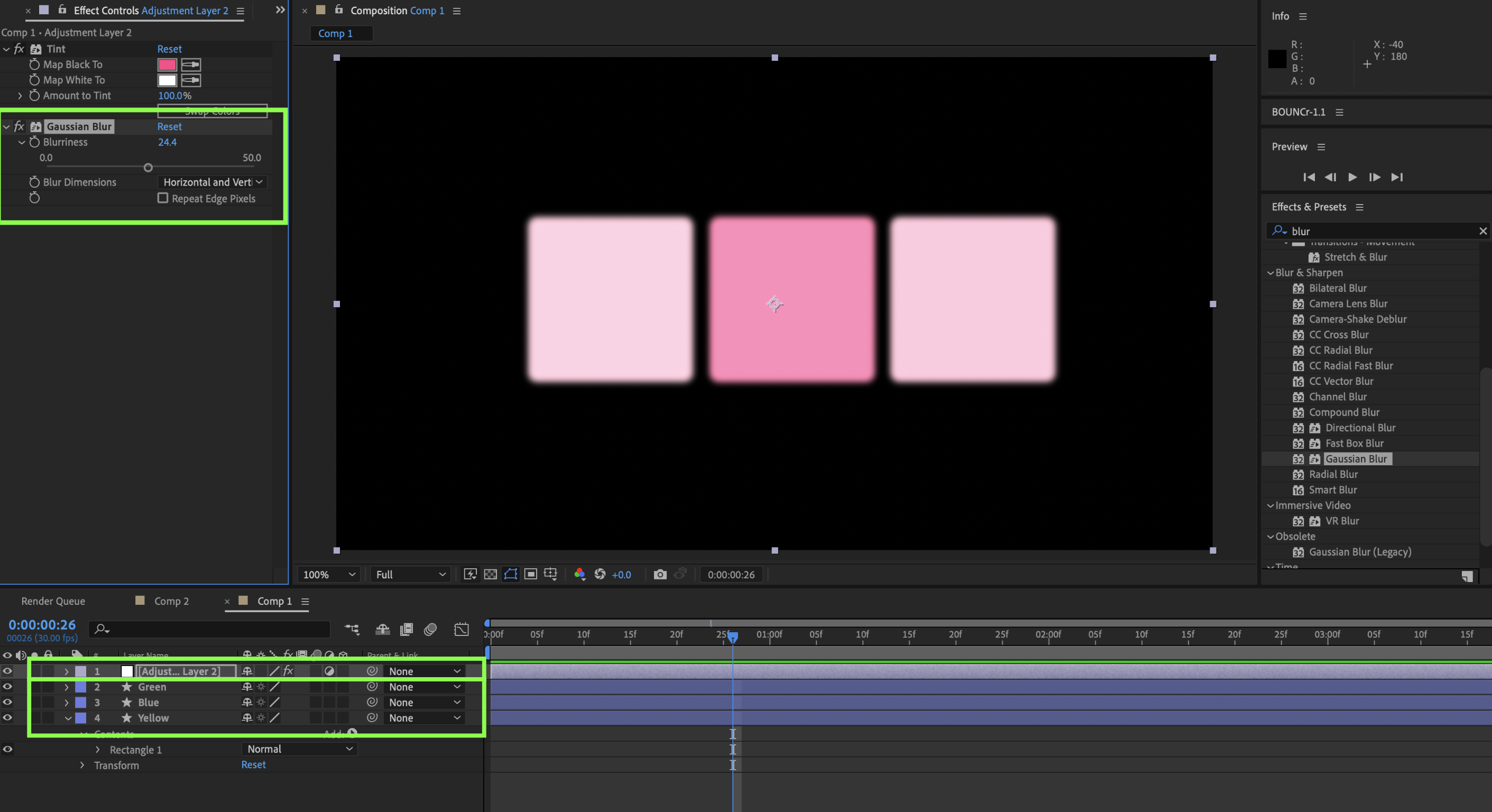
Task: Expand the Blue layer properties
Action: pyautogui.click(x=67, y=702)
